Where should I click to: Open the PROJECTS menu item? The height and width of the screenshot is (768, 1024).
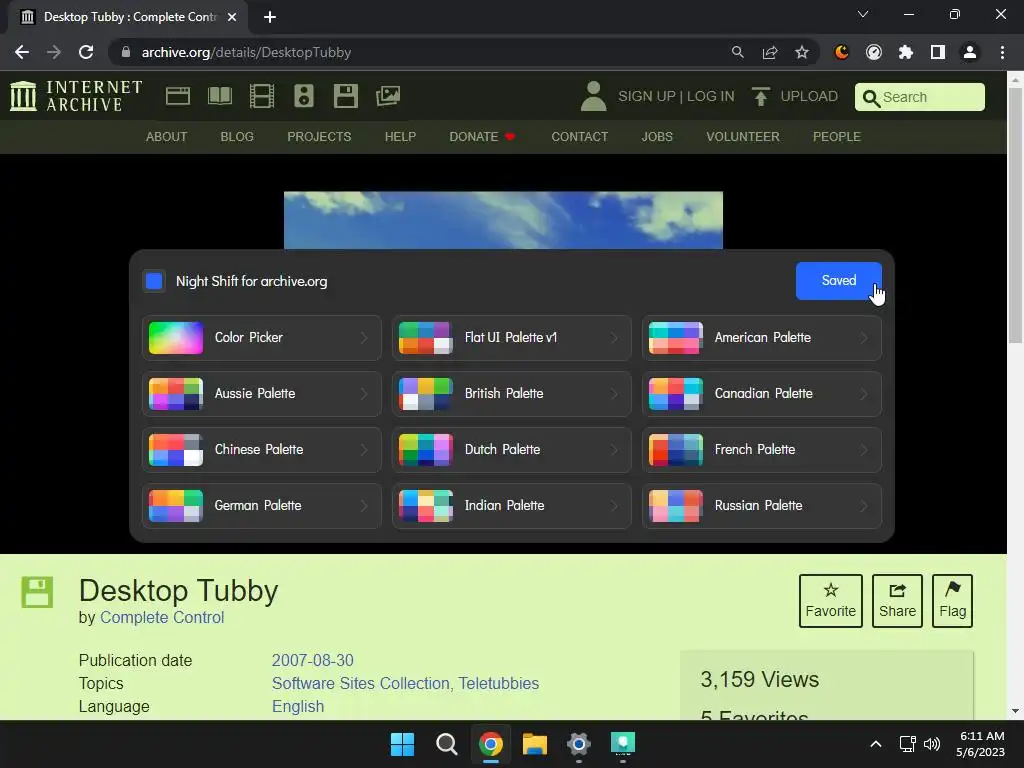coord(319,136)
